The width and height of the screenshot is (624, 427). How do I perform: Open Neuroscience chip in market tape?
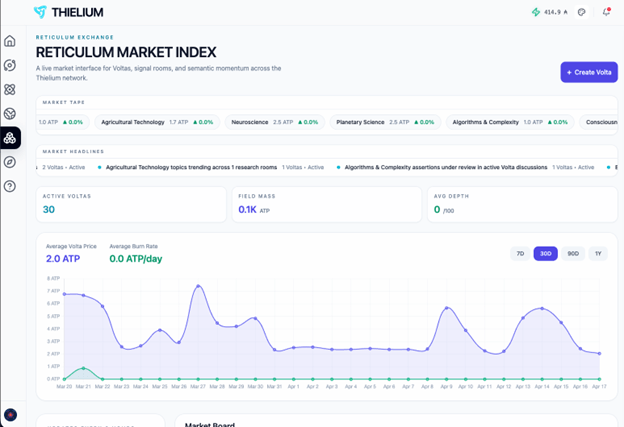[x=274, y=122]
